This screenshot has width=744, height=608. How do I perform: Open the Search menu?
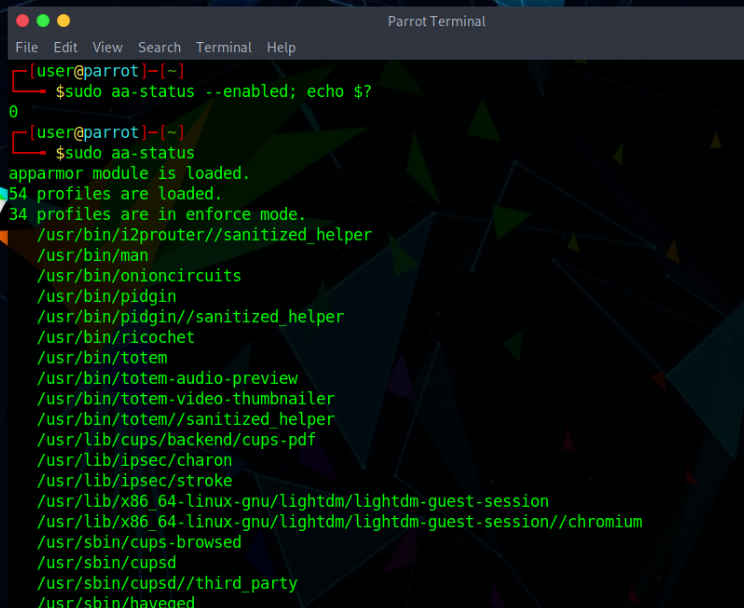point(159,47)
